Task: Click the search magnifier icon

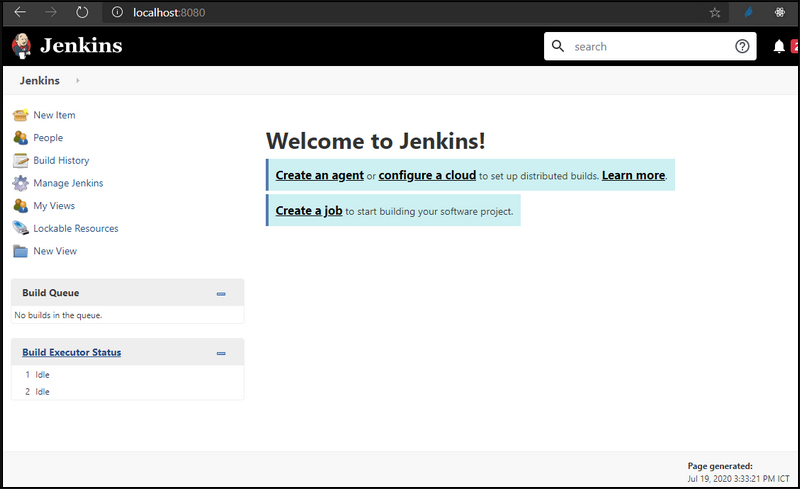Action: point(558,46)
